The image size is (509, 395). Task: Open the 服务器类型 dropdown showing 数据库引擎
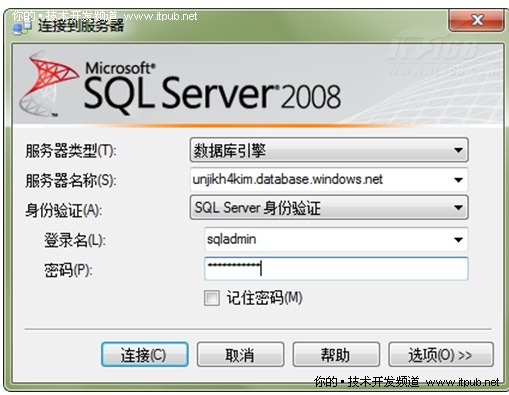(329, 150)
